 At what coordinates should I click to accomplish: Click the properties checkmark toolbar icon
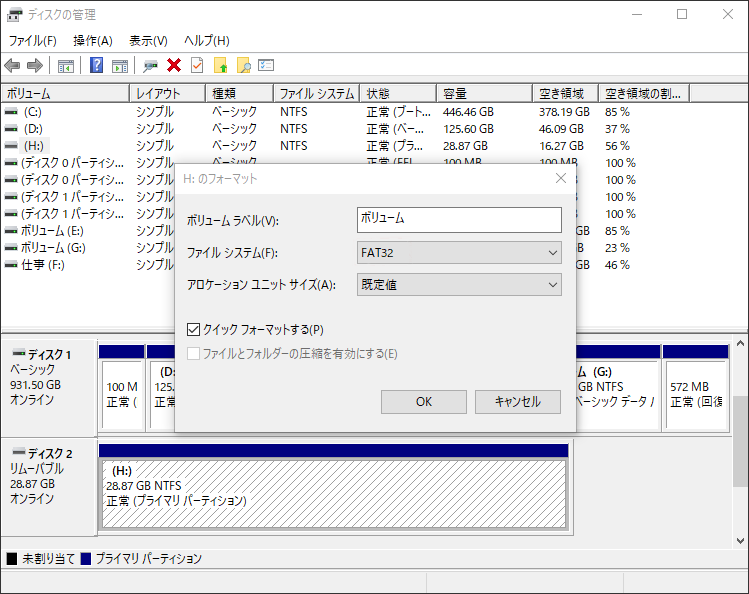point(197,65)
